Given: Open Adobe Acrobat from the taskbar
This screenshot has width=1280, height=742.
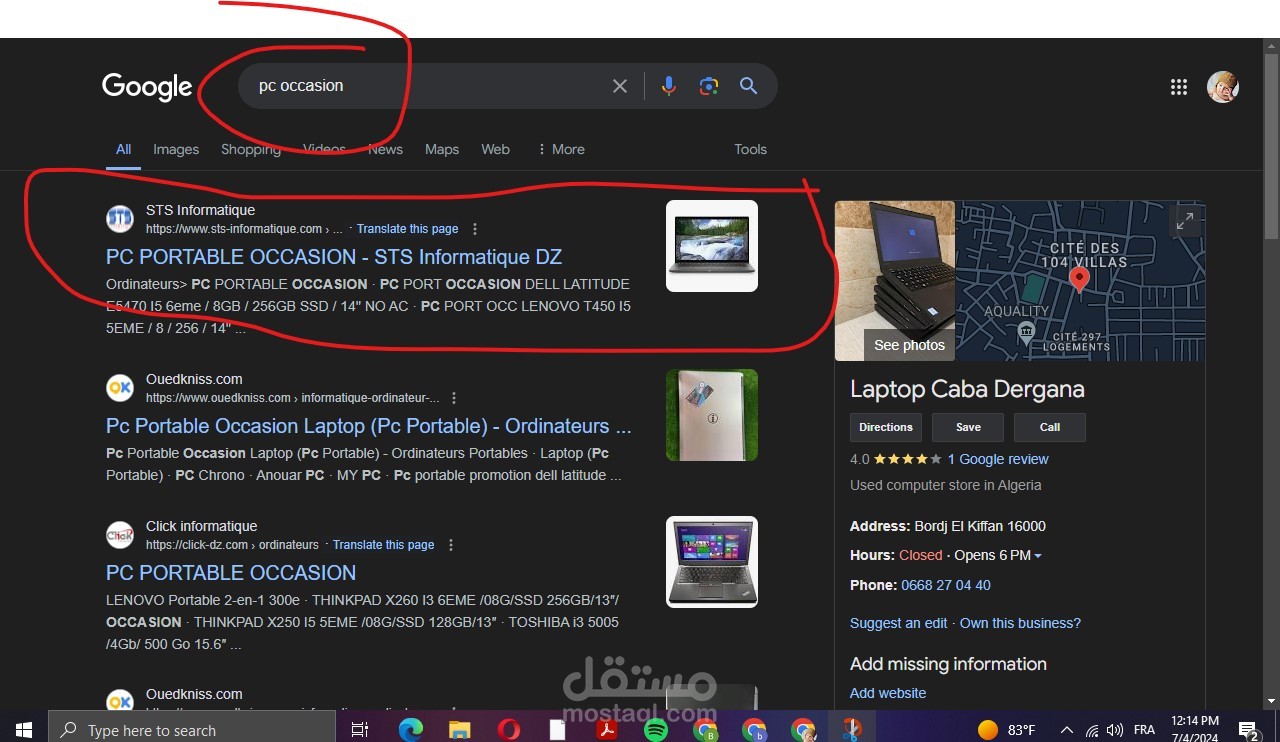Looking at the screenshot, I should tap(607, 729).
